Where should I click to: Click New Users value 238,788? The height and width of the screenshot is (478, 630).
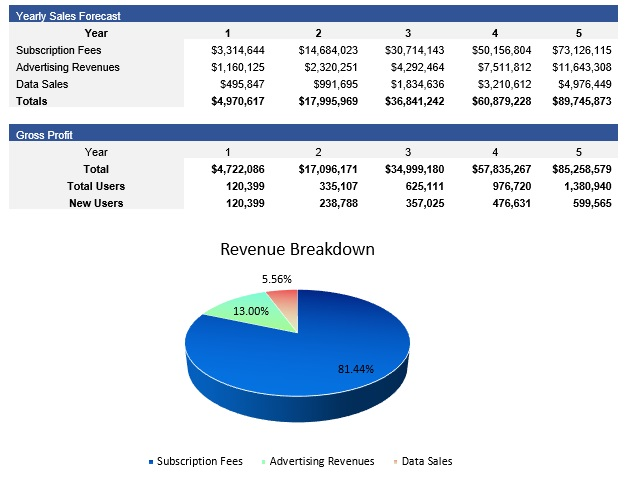coord(338,203)
